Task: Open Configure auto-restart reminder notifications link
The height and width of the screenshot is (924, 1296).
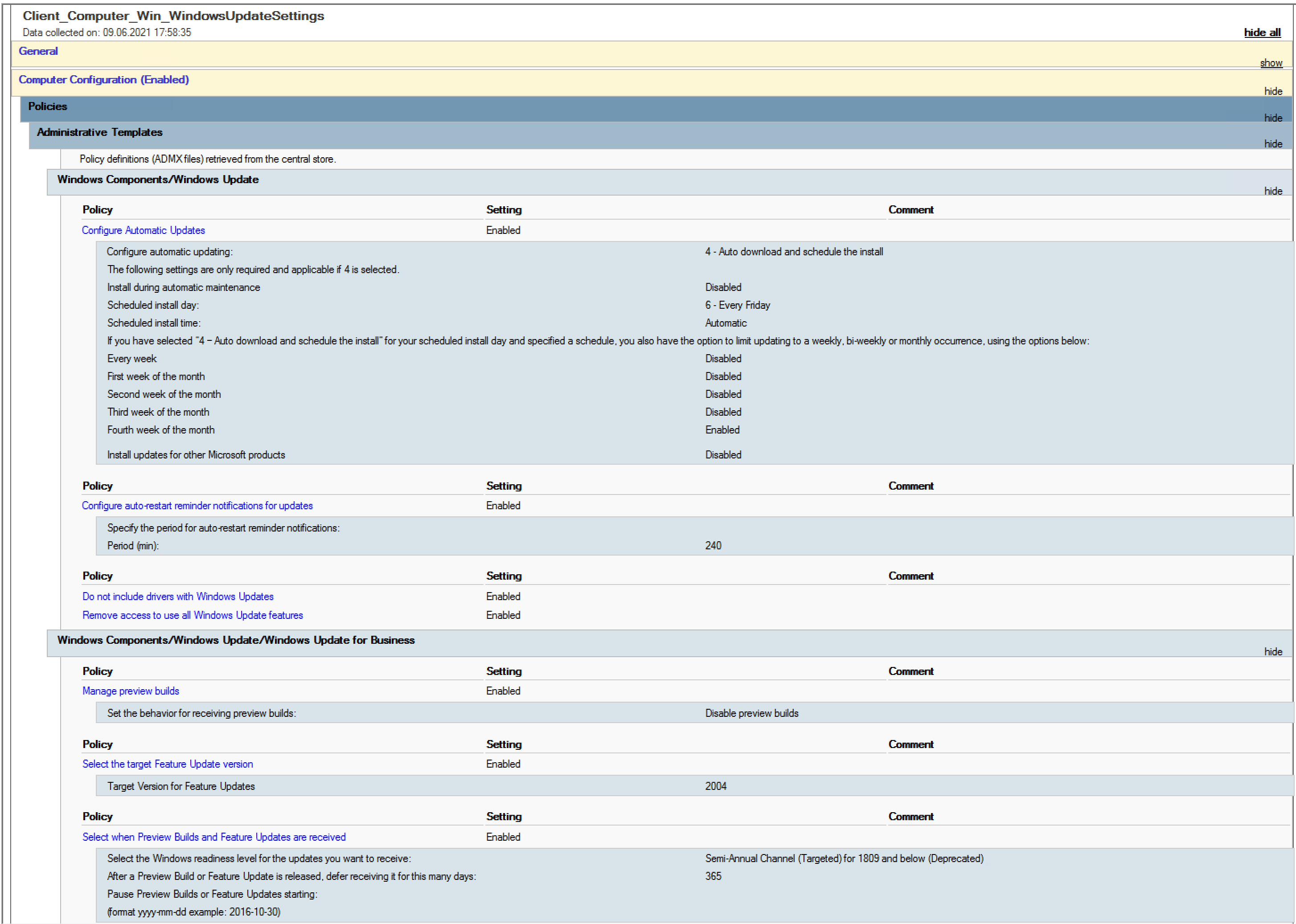Action: click(x=197, y=506)
